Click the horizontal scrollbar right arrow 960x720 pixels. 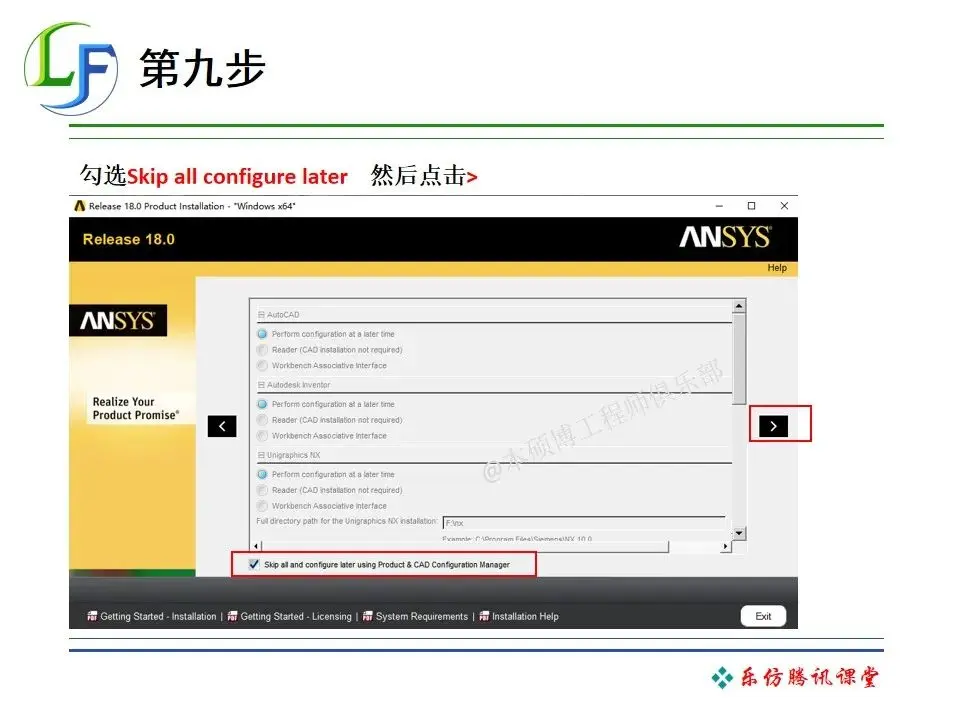[x=726, y=546]
